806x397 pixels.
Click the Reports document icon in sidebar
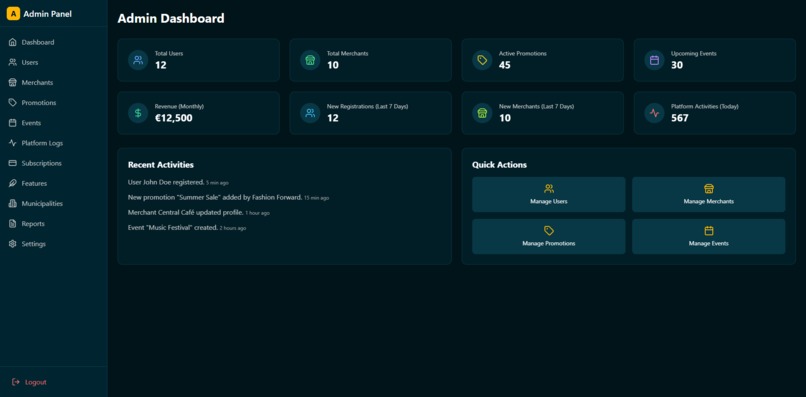coord(13,224)
